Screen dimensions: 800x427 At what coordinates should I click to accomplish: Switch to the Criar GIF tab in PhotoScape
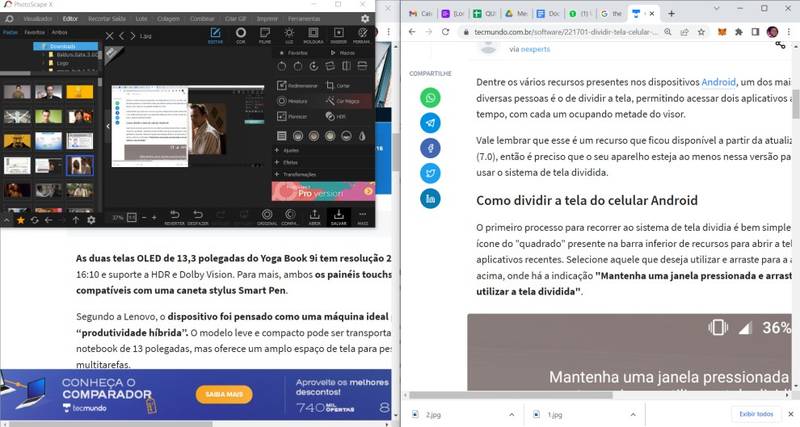[x=235, y=19]
